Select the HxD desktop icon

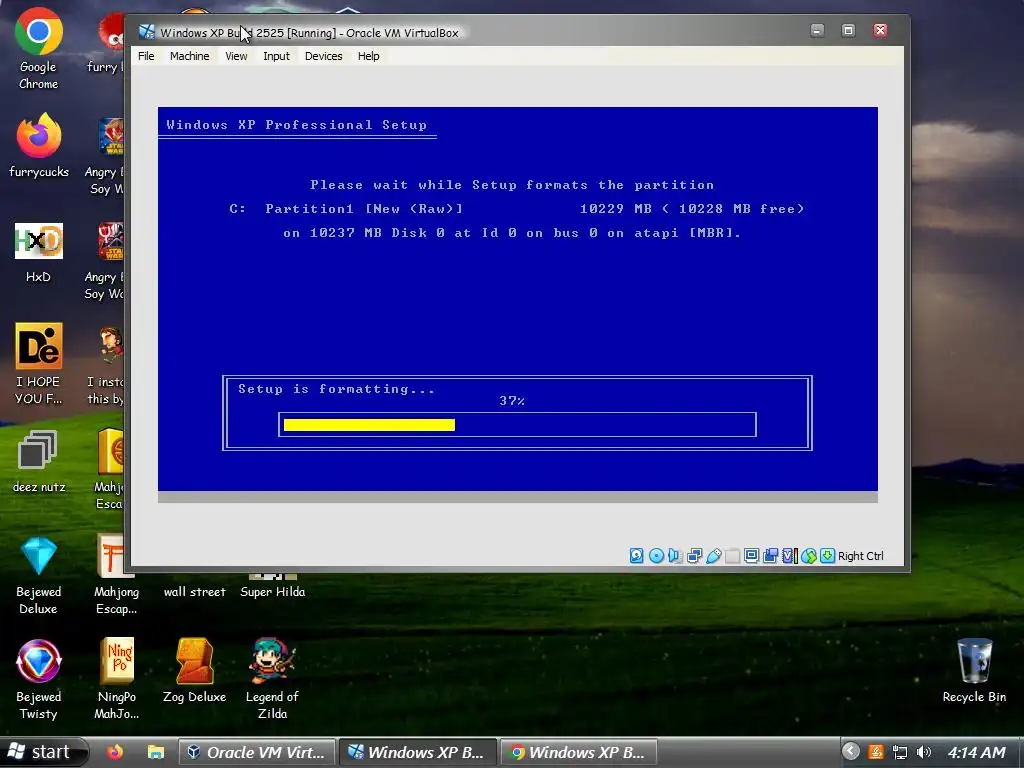click(39, 253)
